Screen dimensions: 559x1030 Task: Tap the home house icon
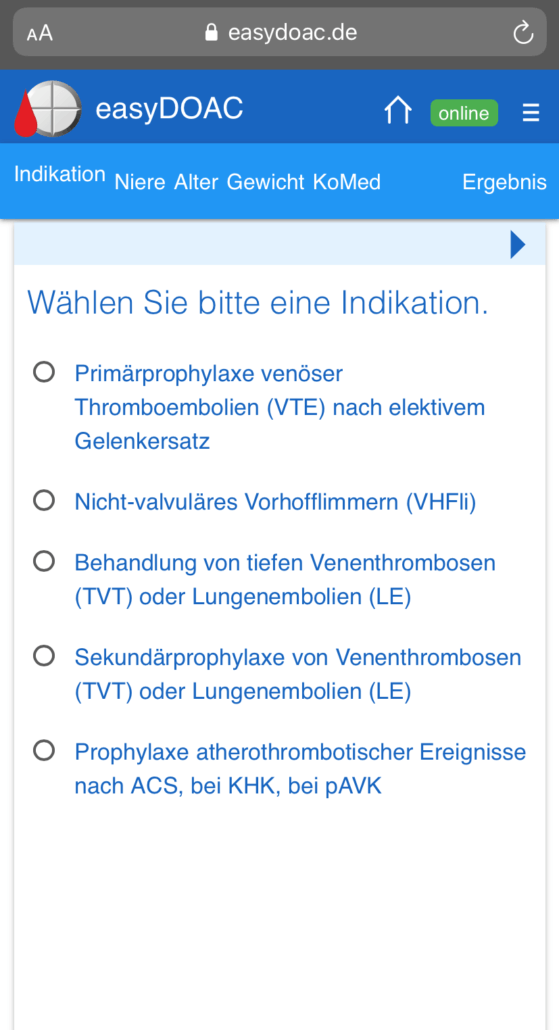point(398,110)
